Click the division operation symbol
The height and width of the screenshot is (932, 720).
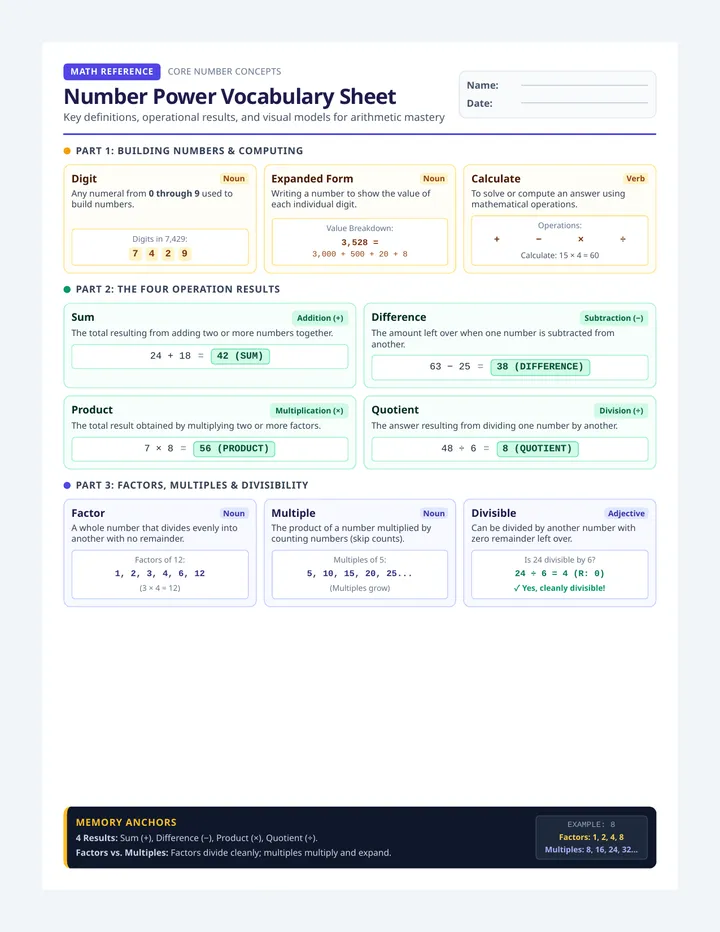click(623, 239)
